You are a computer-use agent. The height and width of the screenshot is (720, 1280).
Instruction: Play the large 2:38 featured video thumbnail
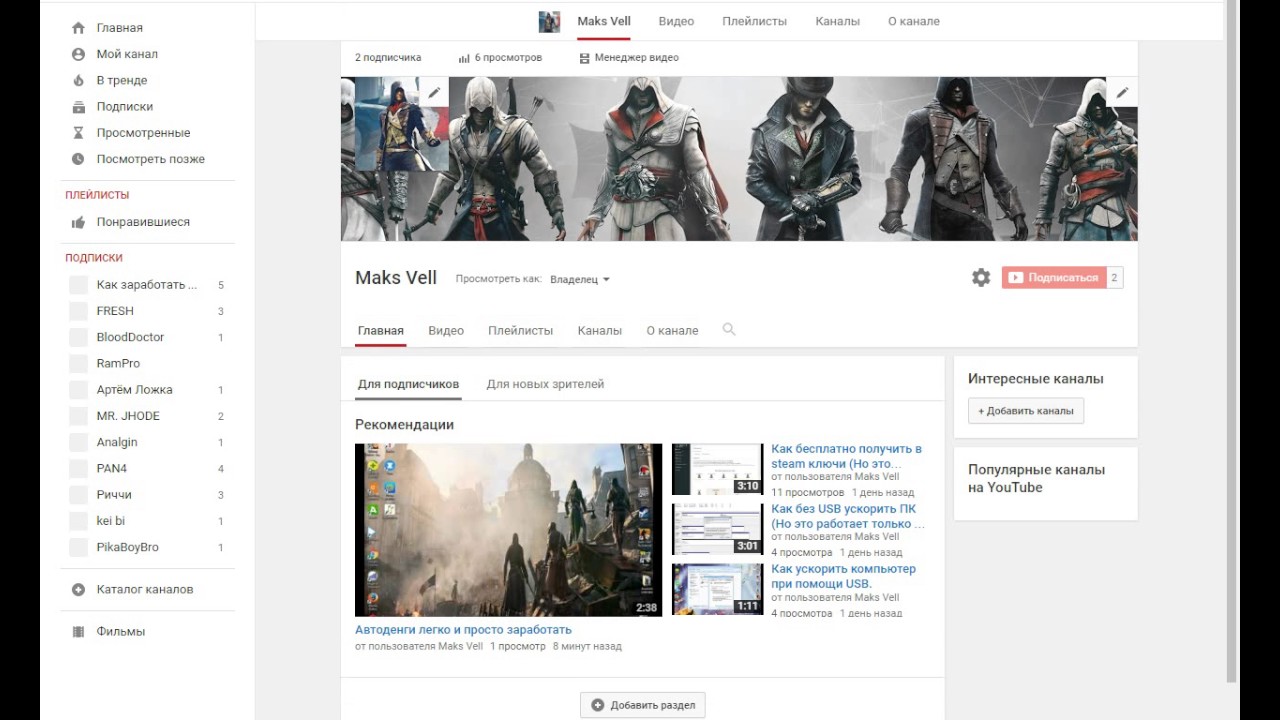pos(508,530)
